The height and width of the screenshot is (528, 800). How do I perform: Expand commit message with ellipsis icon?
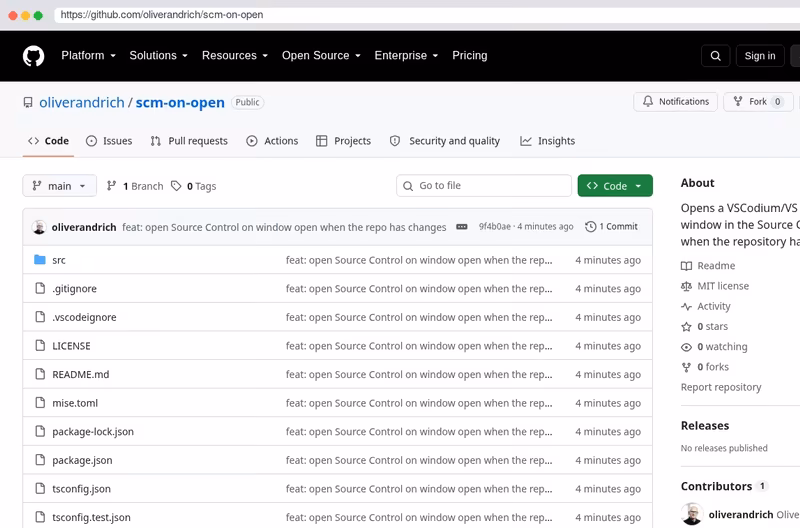click(462, 227)
